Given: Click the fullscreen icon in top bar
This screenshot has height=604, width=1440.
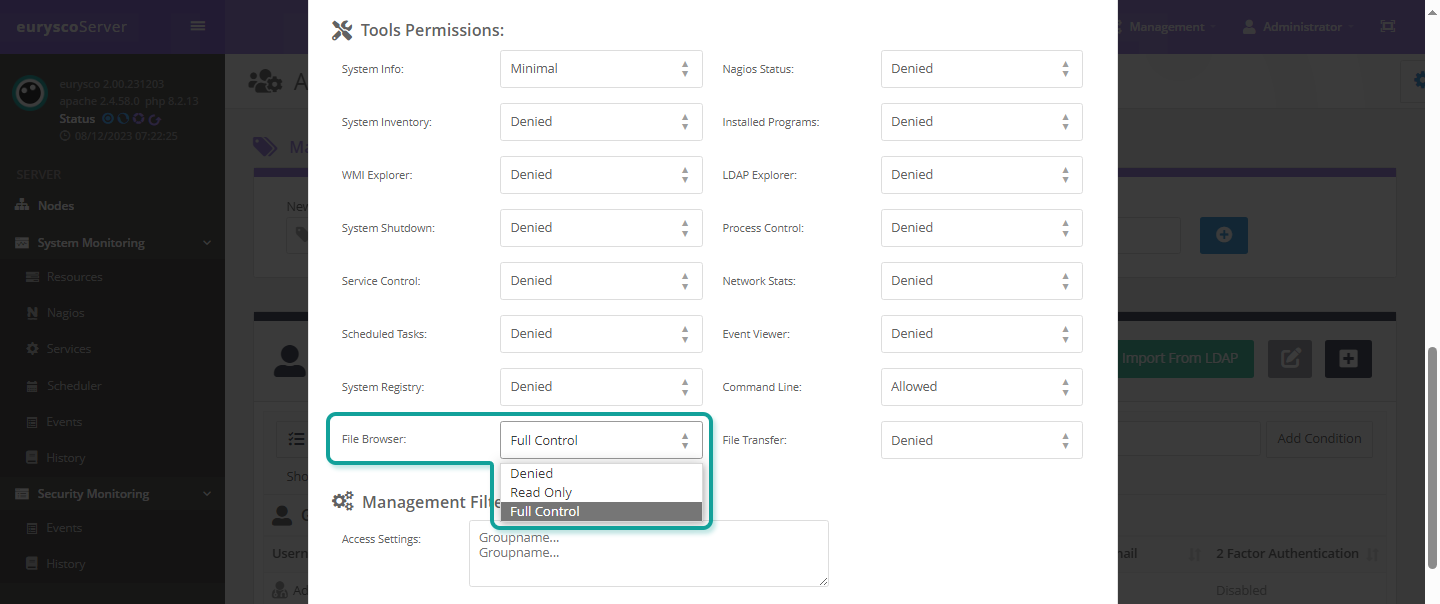Looking at the screenshot, I should (1387, 27).
